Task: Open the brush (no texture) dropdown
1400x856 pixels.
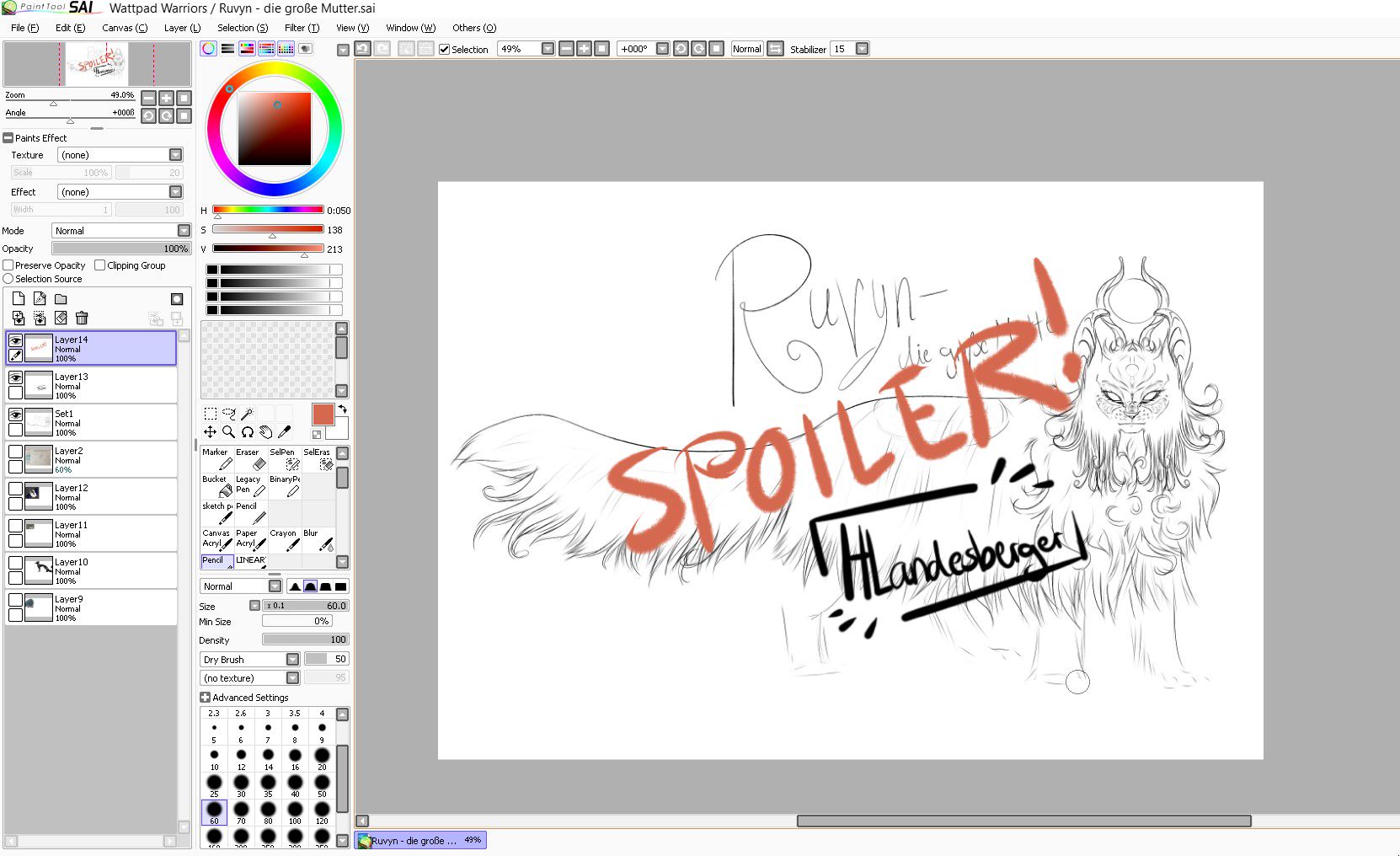Action: pyautogui.click(x=293, y=678)
